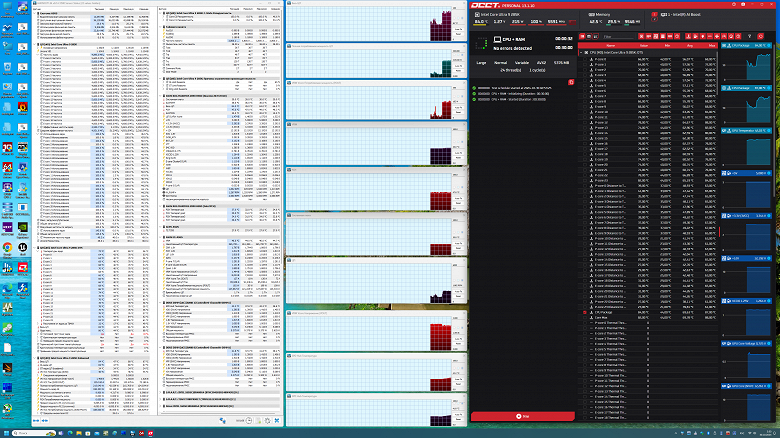Screen dimensions: 780x438
Task: Click the Normal mode setting in OCCT
Action: pos(500,63)
